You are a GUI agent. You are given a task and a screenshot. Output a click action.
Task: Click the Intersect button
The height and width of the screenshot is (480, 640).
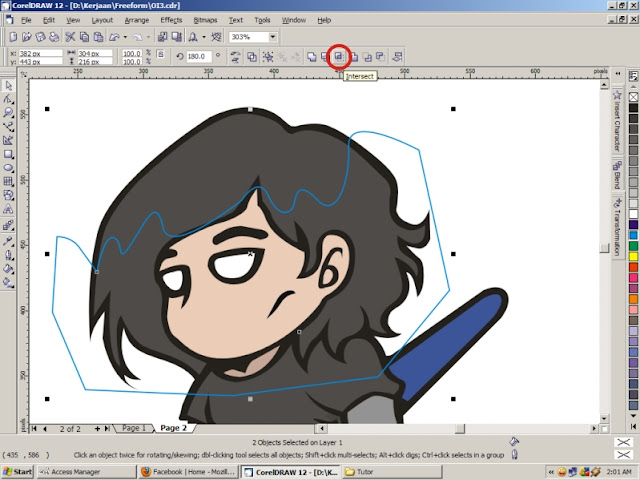[339, 56]
